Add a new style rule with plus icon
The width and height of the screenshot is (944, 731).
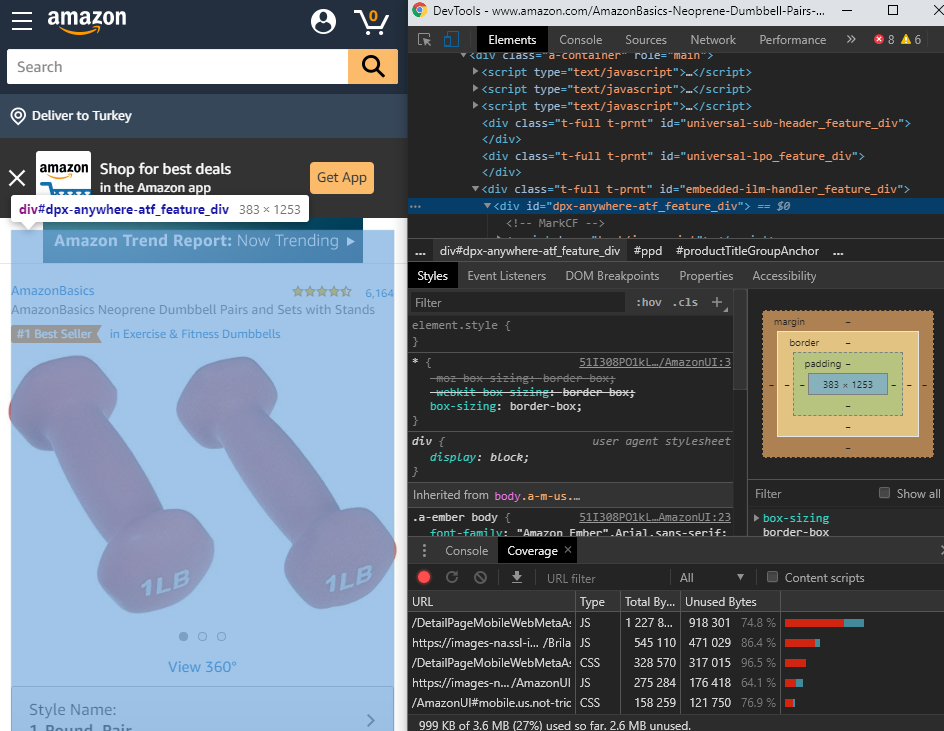(716, 302)
